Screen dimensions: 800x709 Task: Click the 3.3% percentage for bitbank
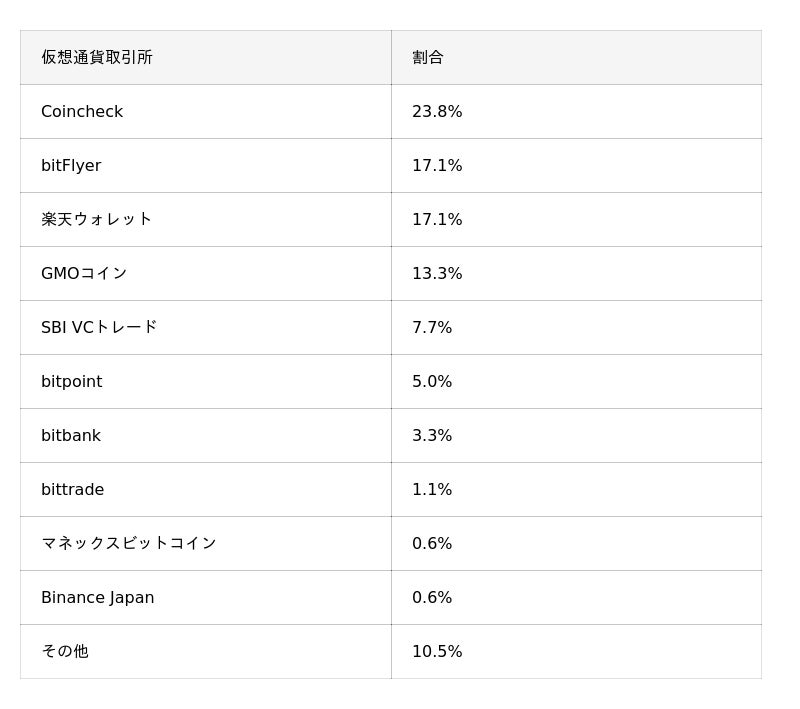(x=432, y=436)
